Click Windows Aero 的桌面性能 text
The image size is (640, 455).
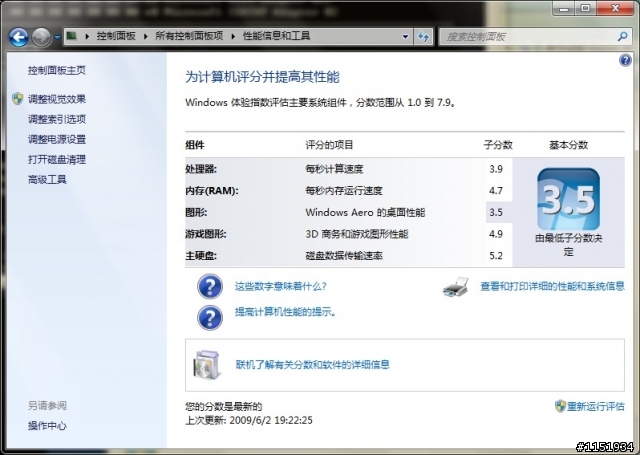tap(365, 212)
